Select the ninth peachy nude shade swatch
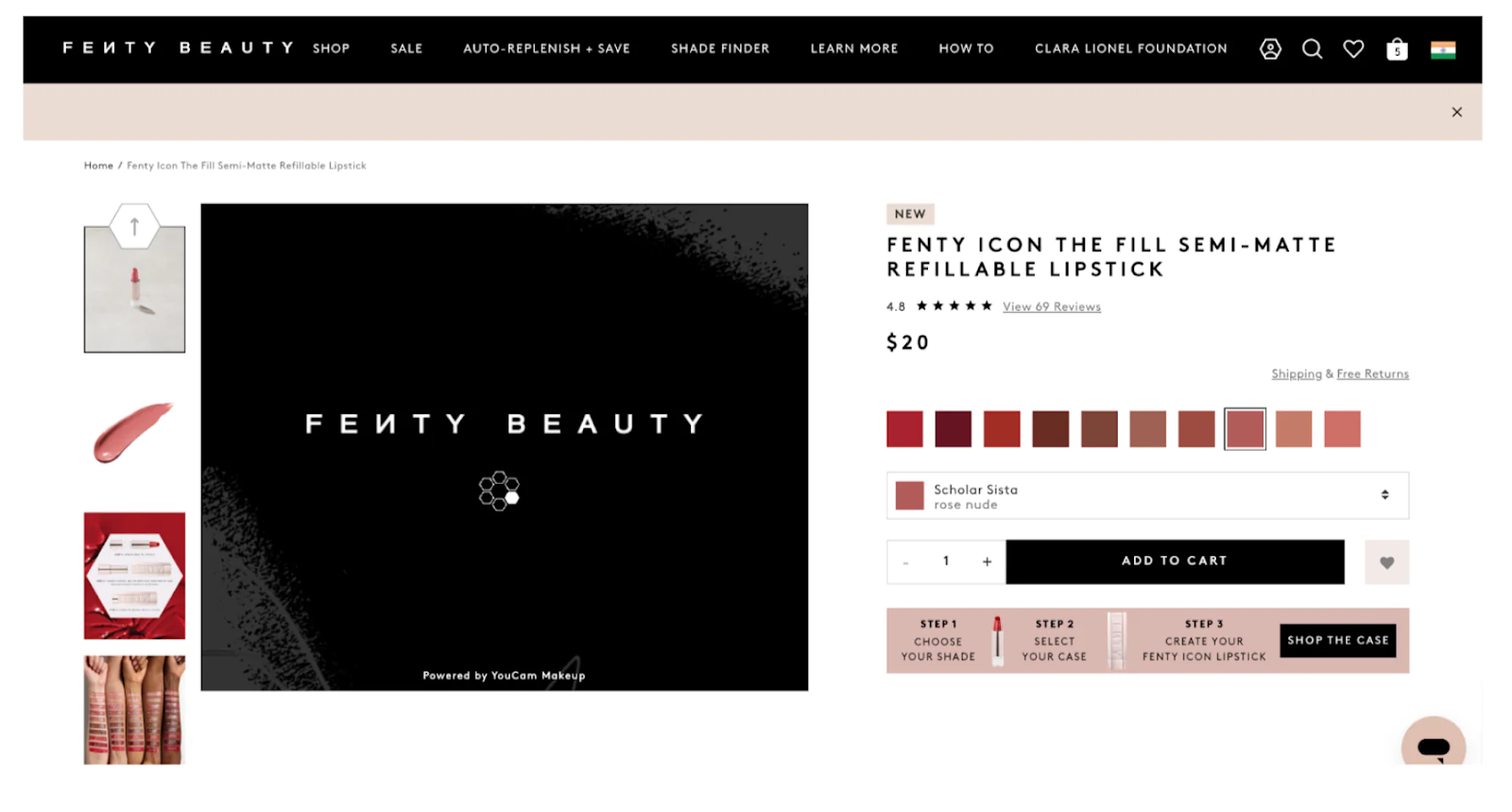Viewport: 1512px width, 812px height. pos(1294,429)
